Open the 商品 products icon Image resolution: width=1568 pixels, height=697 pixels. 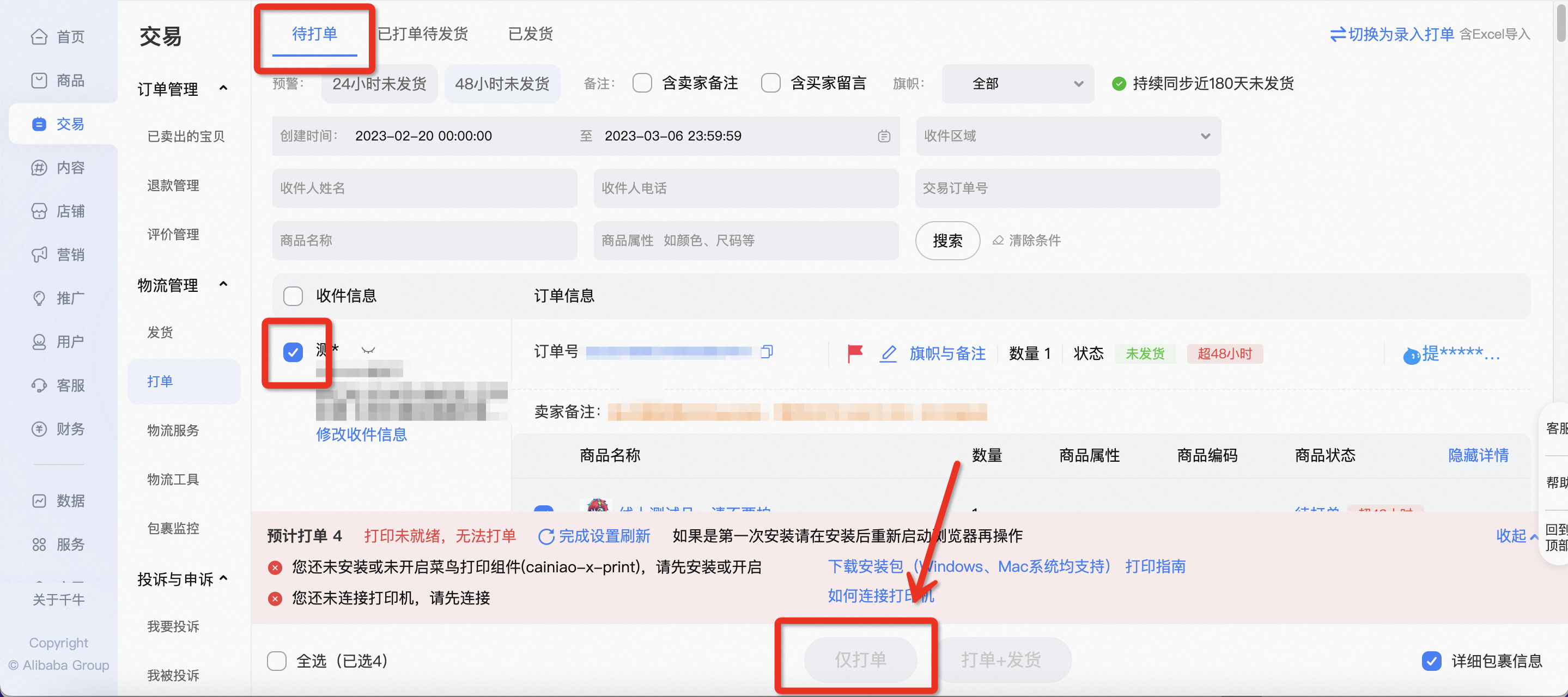coord(39,80)
